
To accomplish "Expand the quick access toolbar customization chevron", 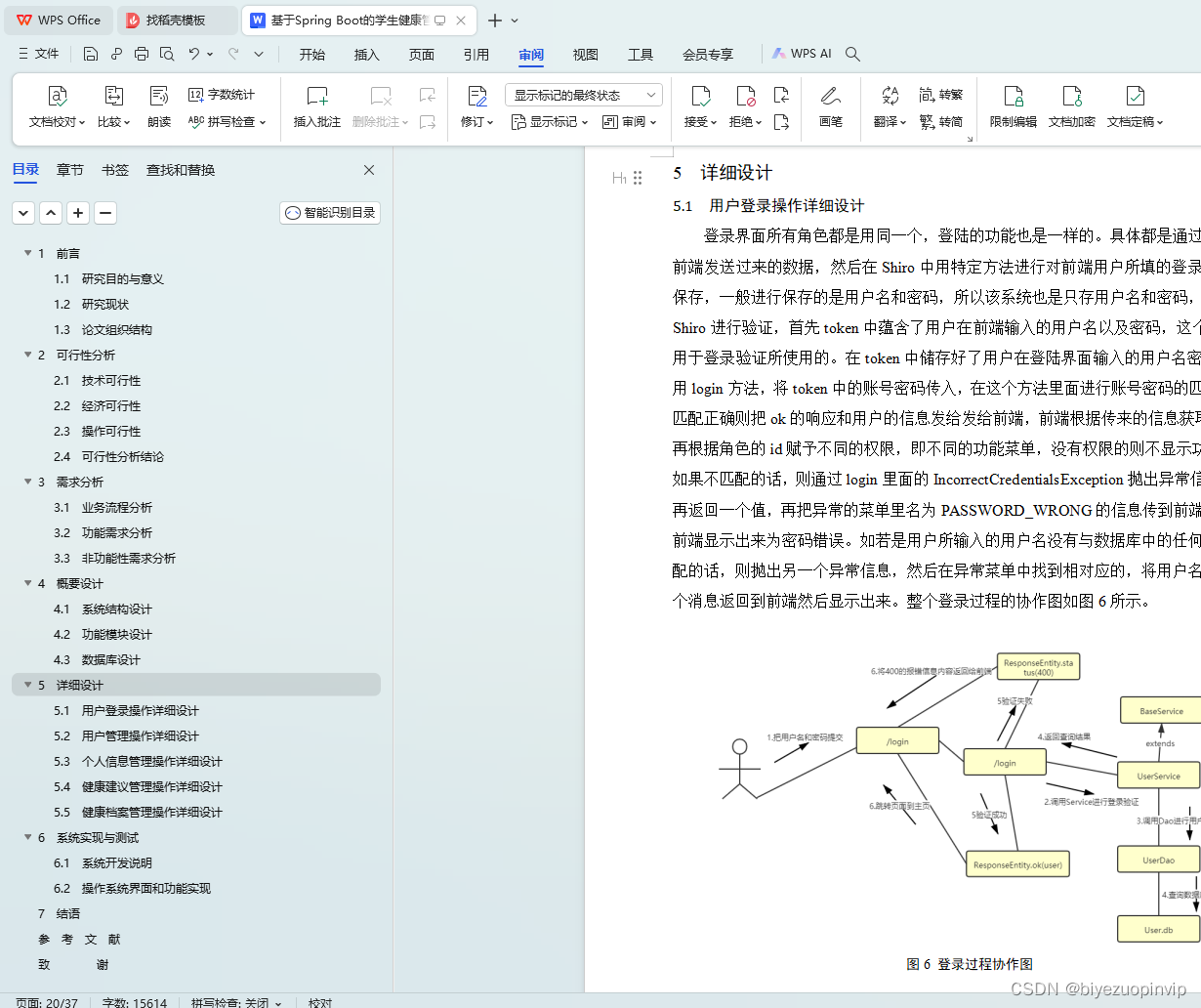I will (x=259, y=55).
